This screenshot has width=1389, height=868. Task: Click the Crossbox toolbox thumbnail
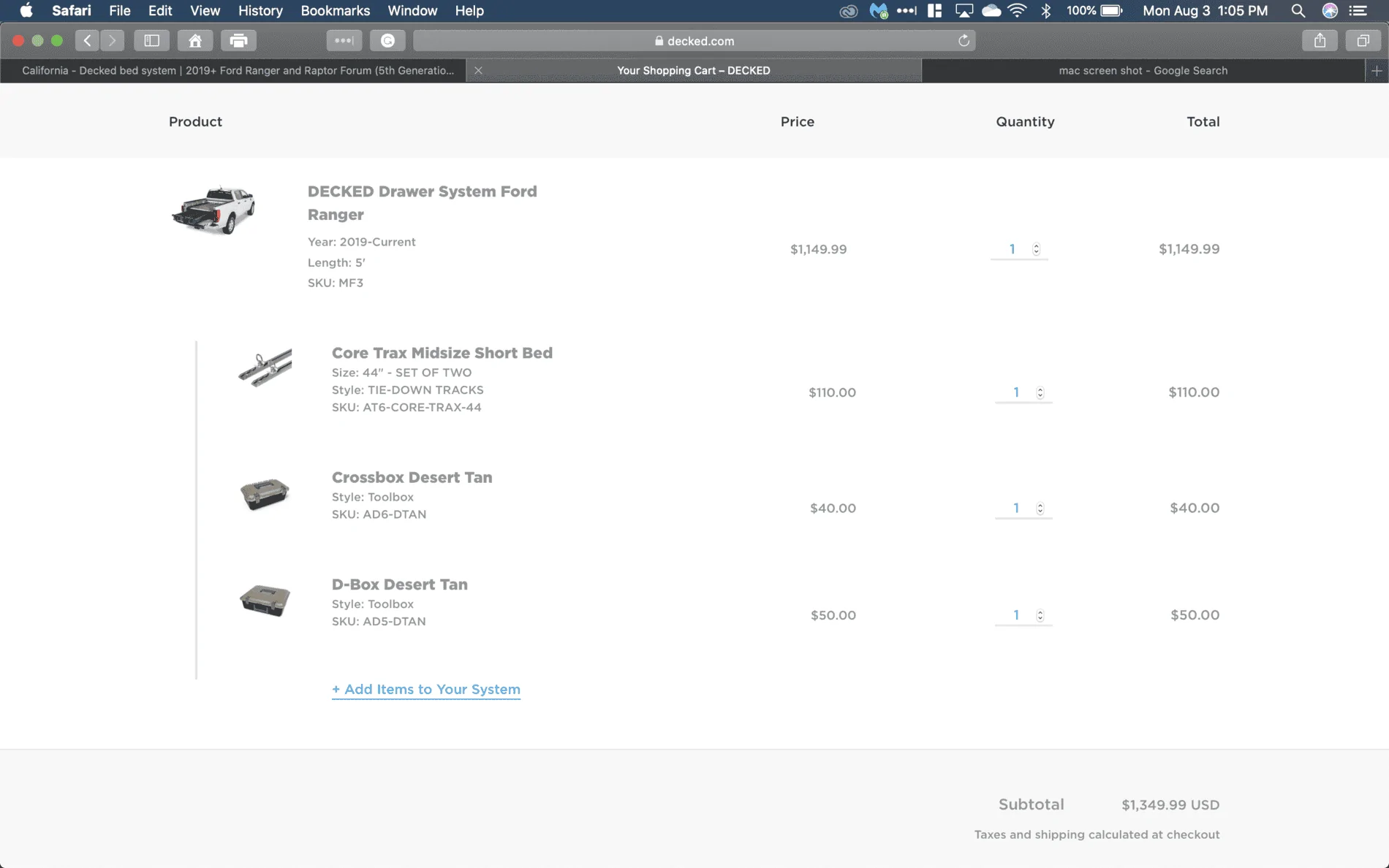265,494
